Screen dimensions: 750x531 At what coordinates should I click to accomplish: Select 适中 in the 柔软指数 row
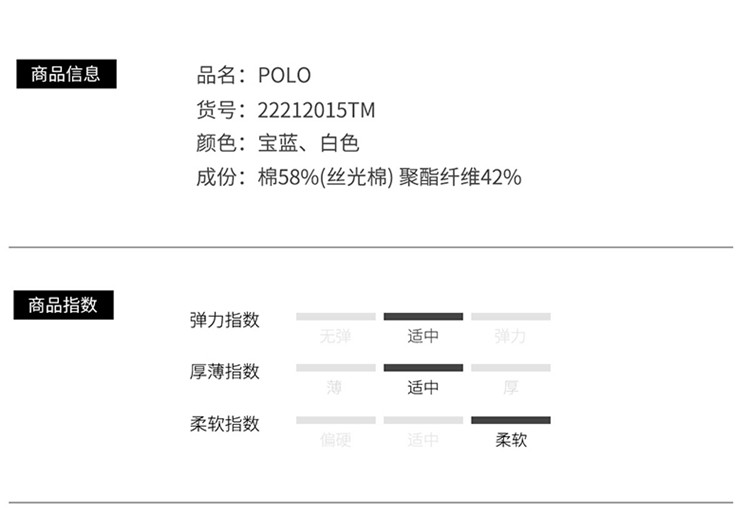tap(423, 440)
